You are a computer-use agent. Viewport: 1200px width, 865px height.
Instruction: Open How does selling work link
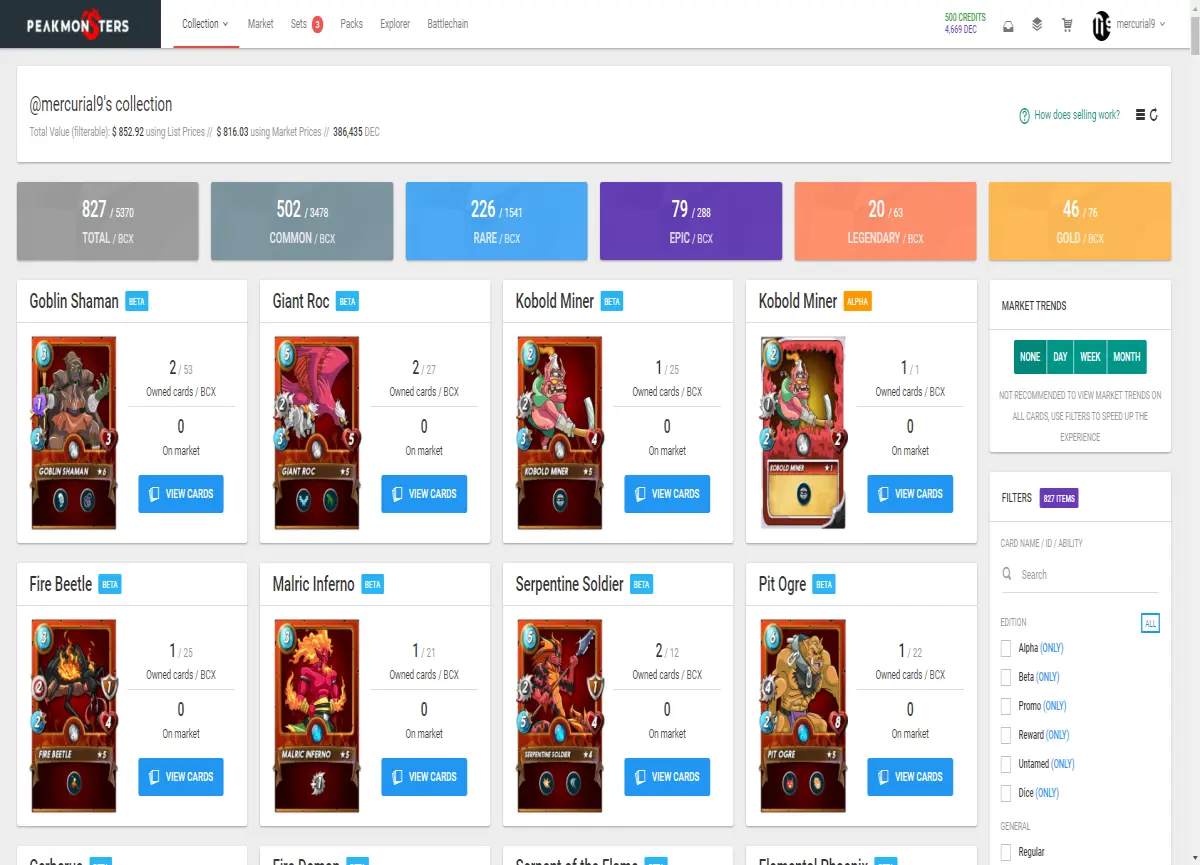coord(1077,115)
